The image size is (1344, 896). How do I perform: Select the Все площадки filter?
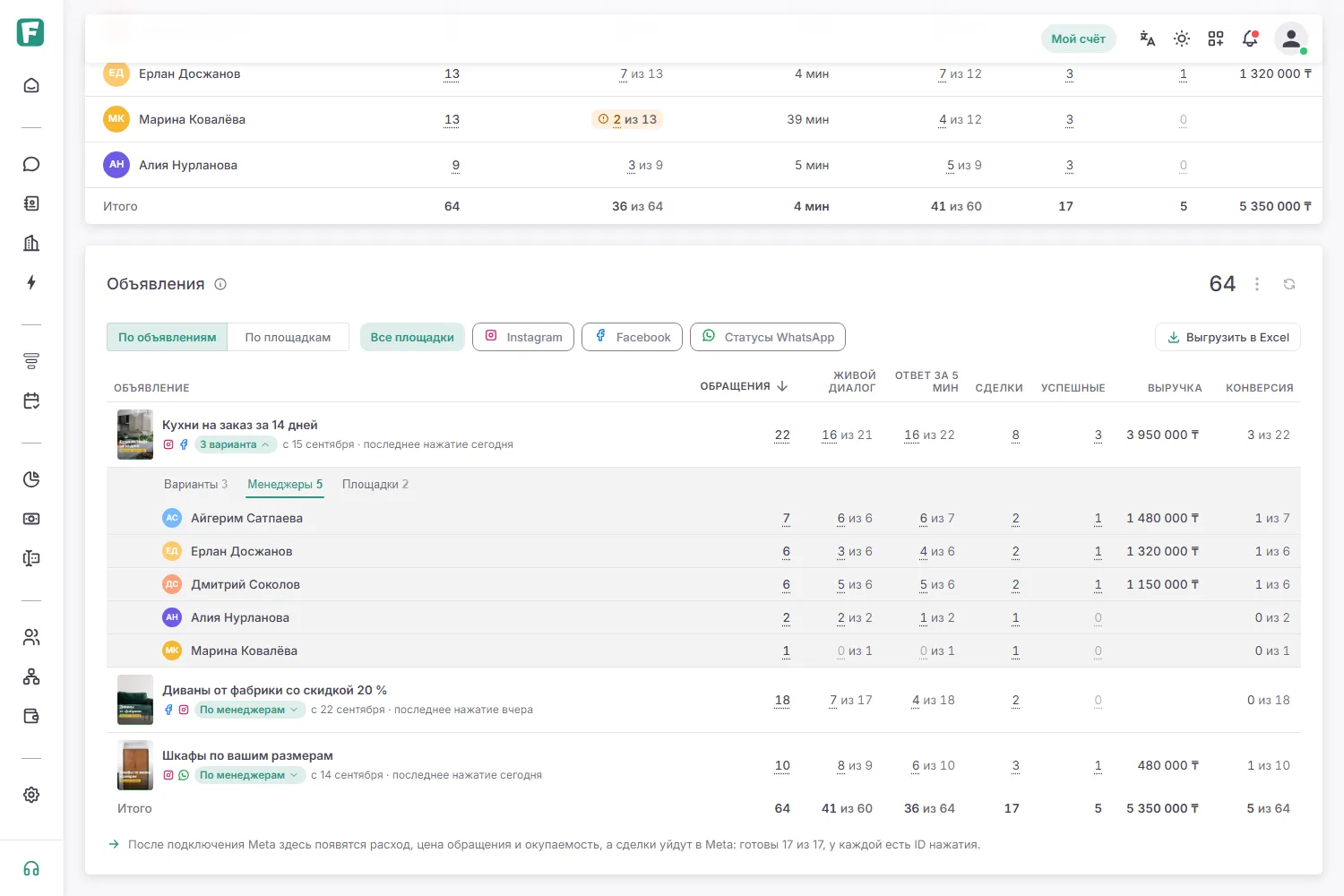coord(412,337)
